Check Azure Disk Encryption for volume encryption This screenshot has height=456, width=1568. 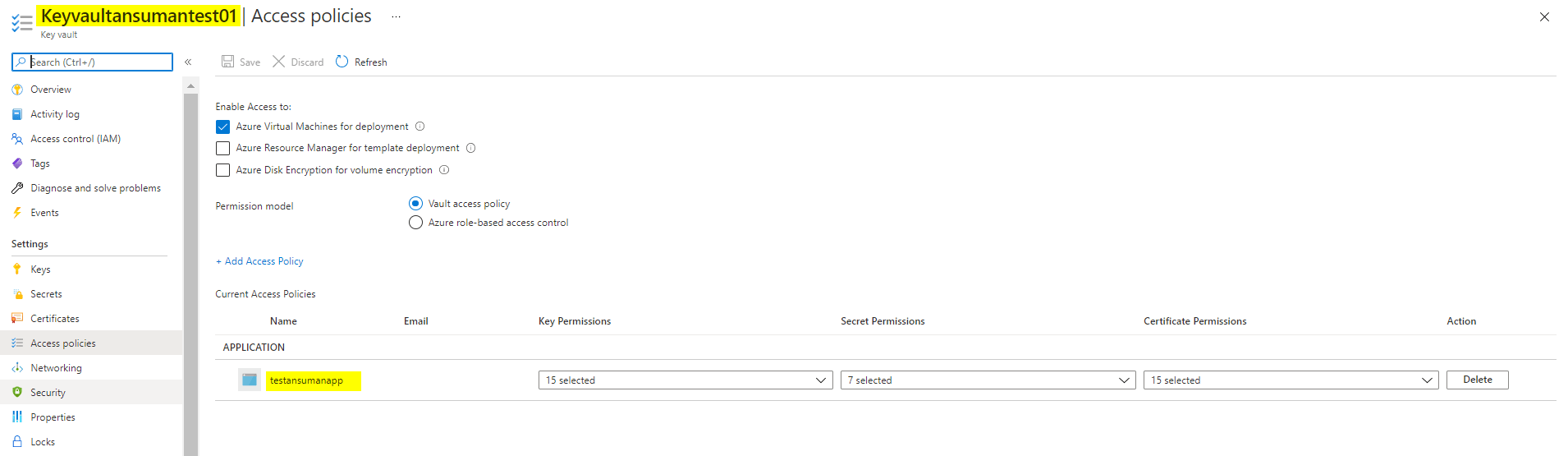[x=222, y=170]
